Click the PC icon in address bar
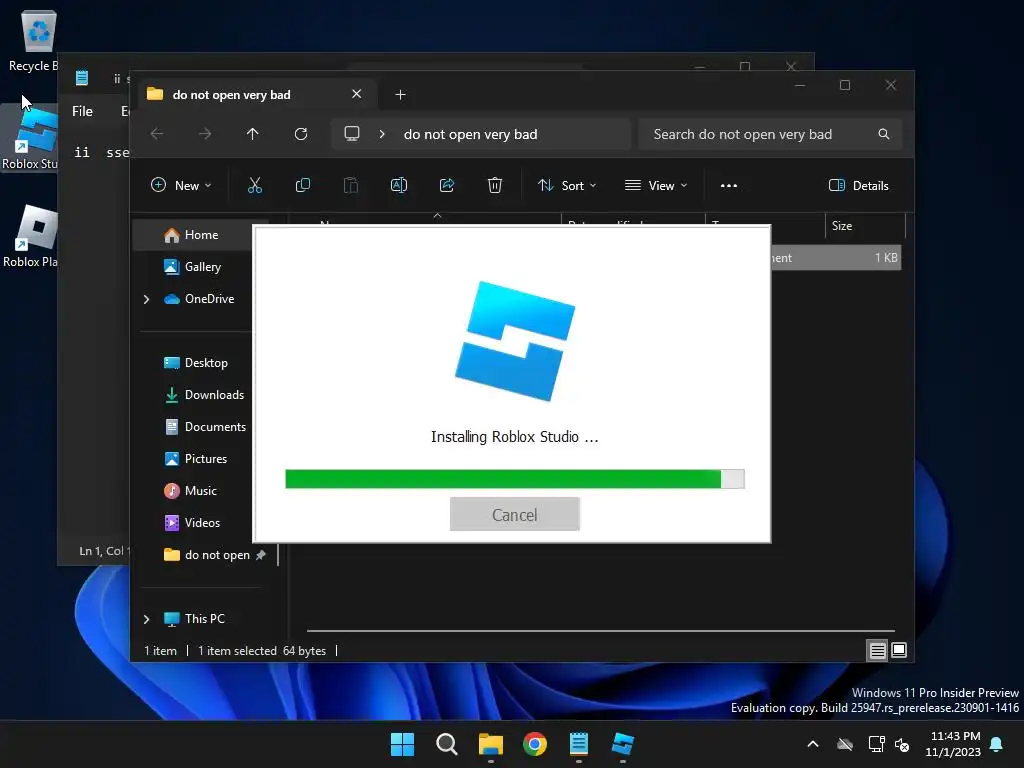Image resolution: width=1024 pixels, height=768 pixels. pyautogui.click(x=352, y=134)
